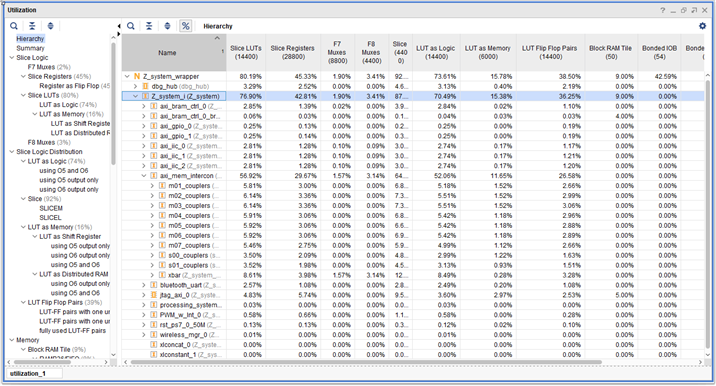Toggle the percentage display button

185,26
